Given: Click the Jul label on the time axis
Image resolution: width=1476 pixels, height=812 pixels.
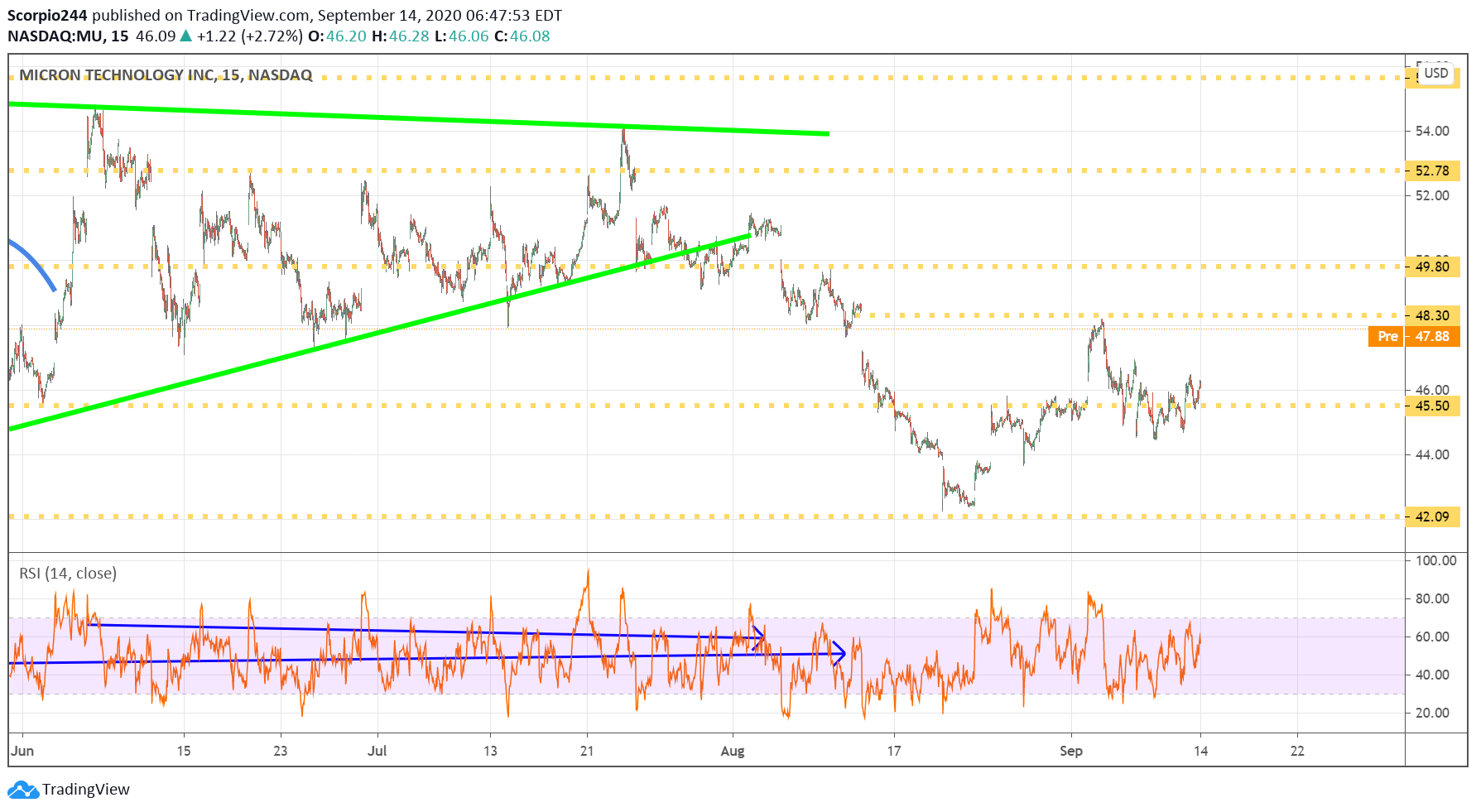Looking at the screenshot, I should tap(377, 751).
